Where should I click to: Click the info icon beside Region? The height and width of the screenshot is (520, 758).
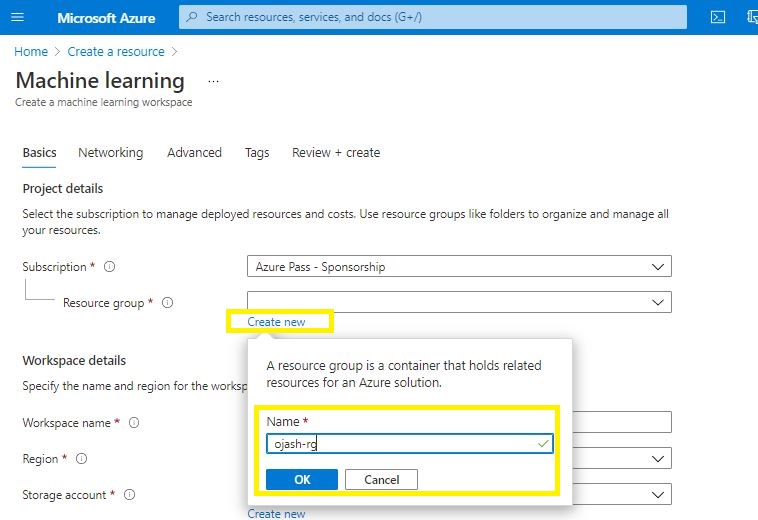81,459
